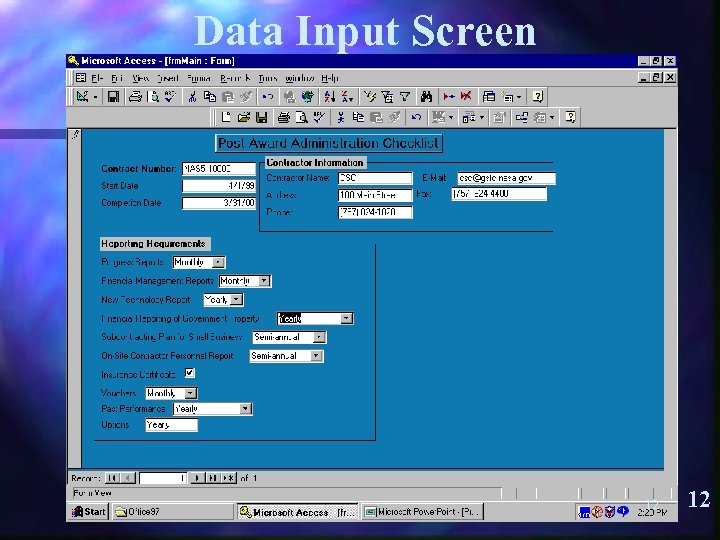The width and height of the screenshot is (720, 540).
Task: Click Apply Filter funnel icon
Action: (x=405, y=97)
